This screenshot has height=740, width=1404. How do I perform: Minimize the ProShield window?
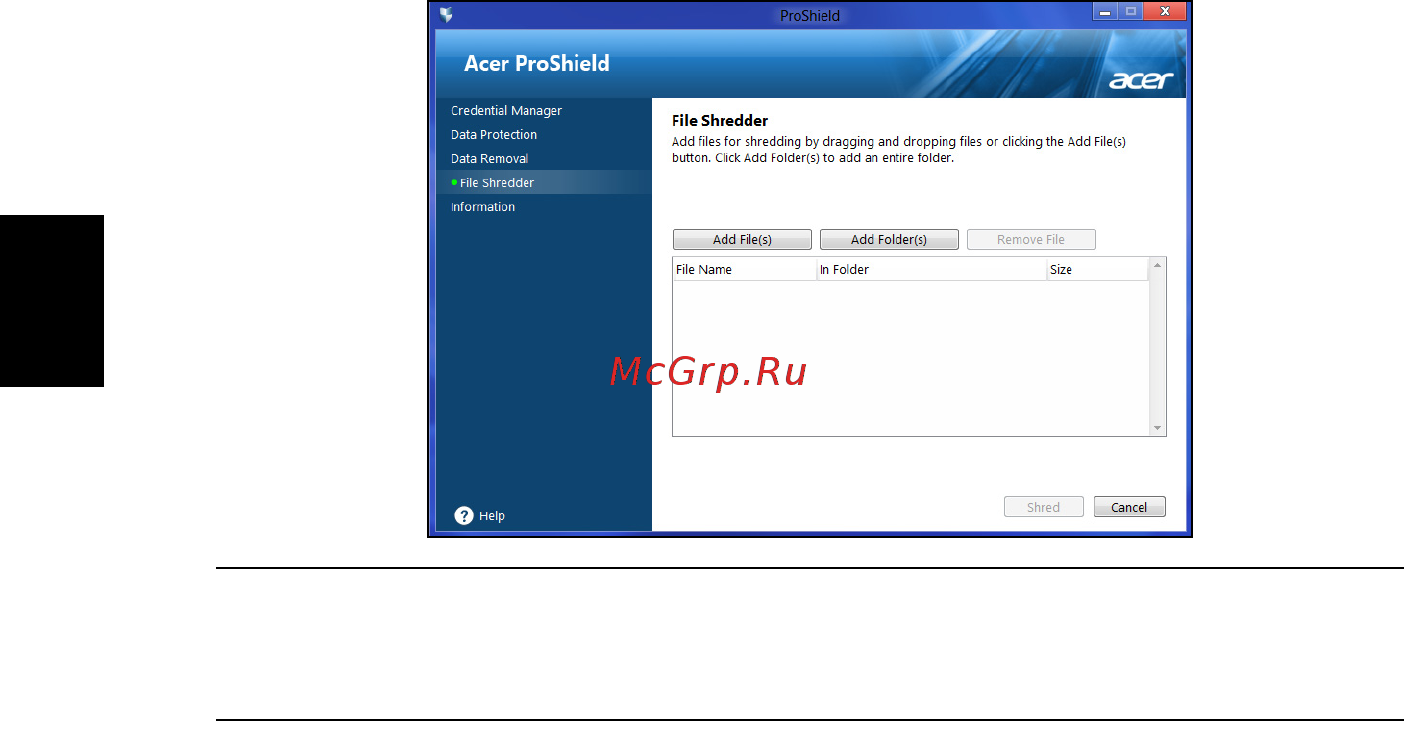coord(1105,12)
